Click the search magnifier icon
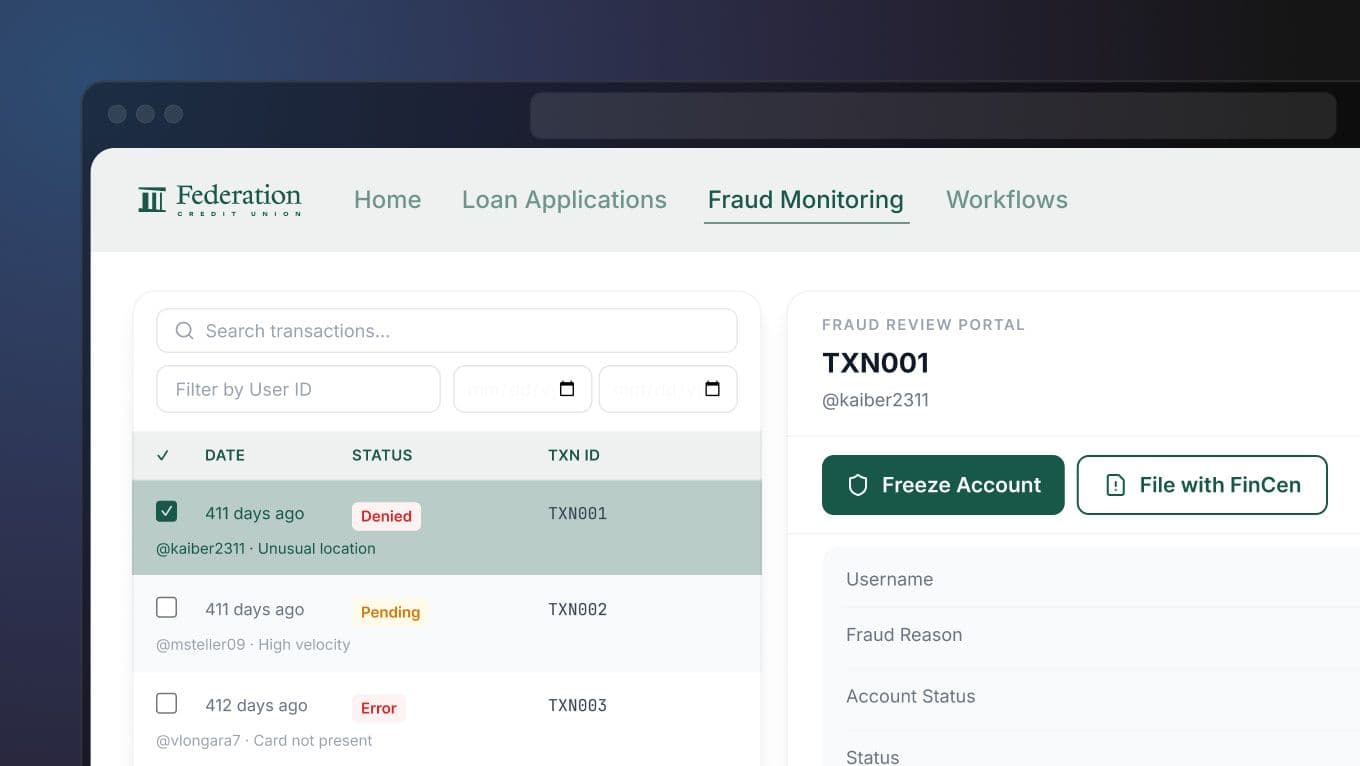Viewport: 1360px width, 766px height. 184,331
